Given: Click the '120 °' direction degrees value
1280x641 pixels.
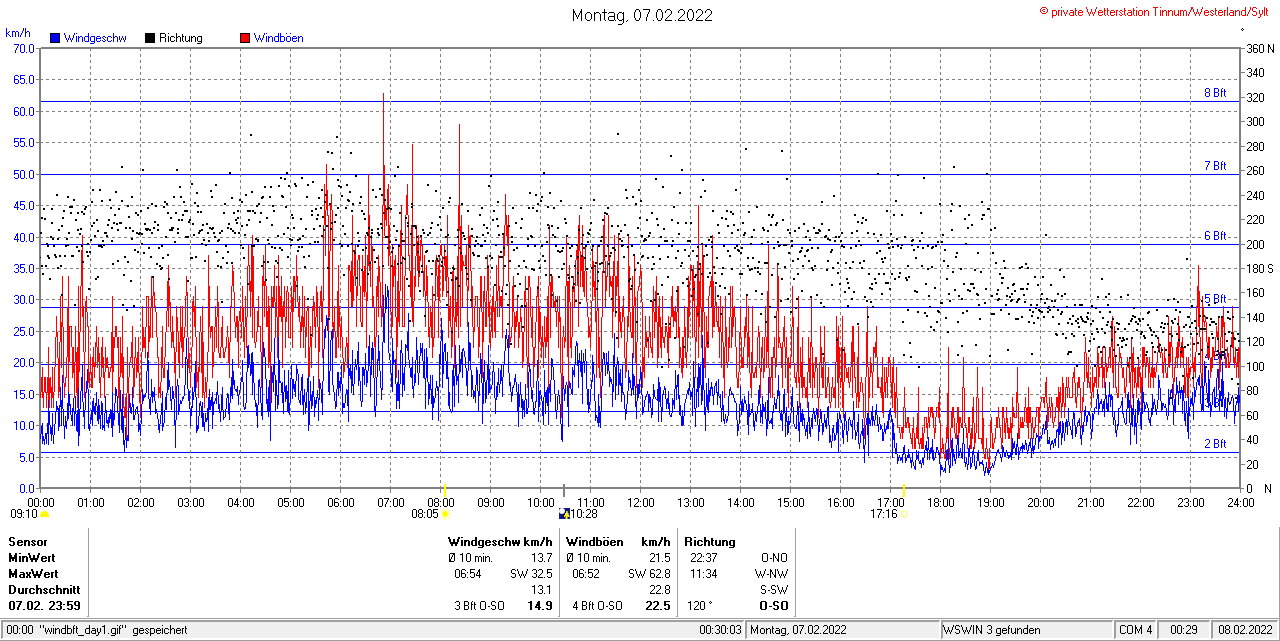Looking at the screenshot, I should [698, 605].
